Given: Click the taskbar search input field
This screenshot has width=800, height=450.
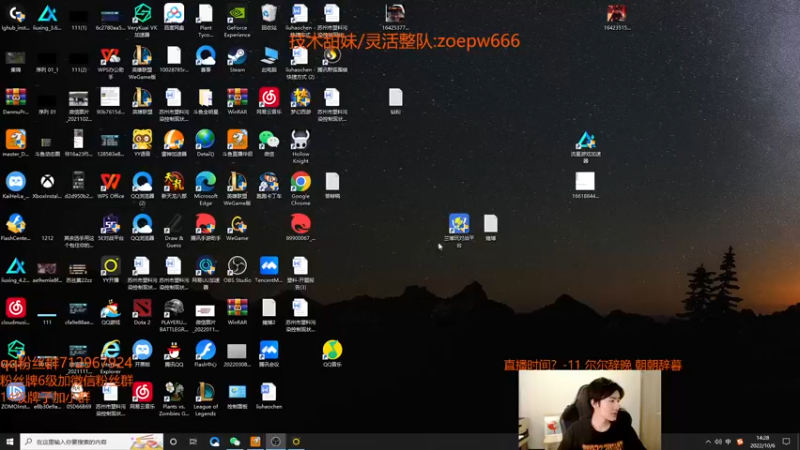Looking at the screenshot, I should pyautogui.click(x=92, y=441).
